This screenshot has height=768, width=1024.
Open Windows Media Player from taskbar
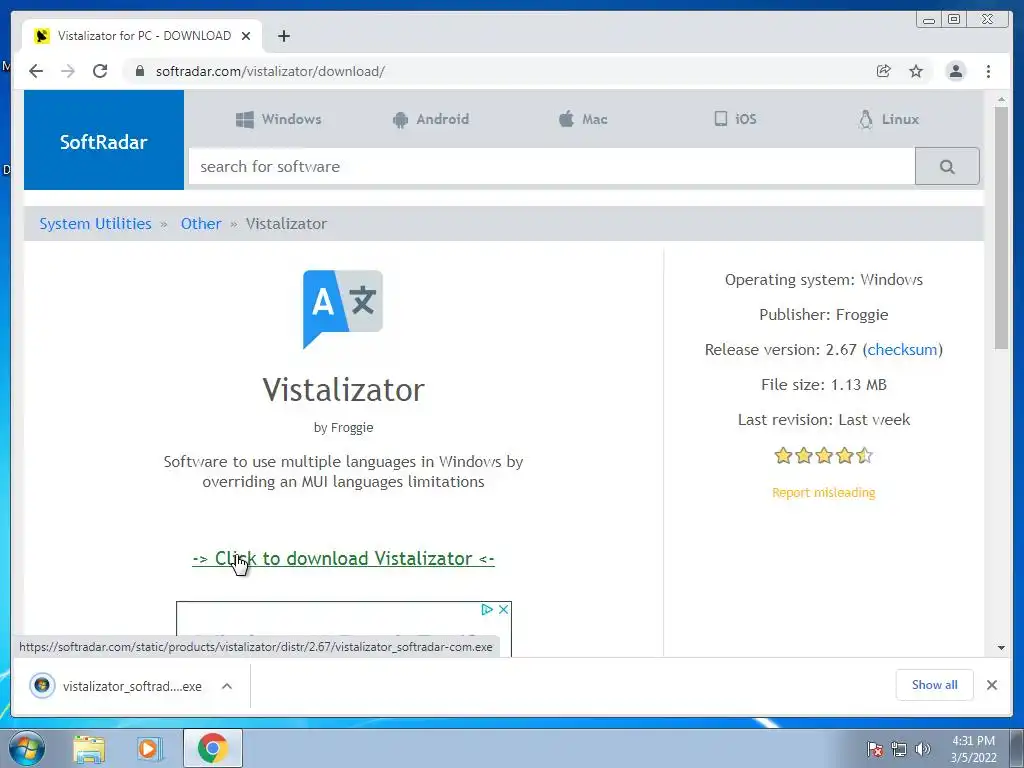tap(150, 749)
